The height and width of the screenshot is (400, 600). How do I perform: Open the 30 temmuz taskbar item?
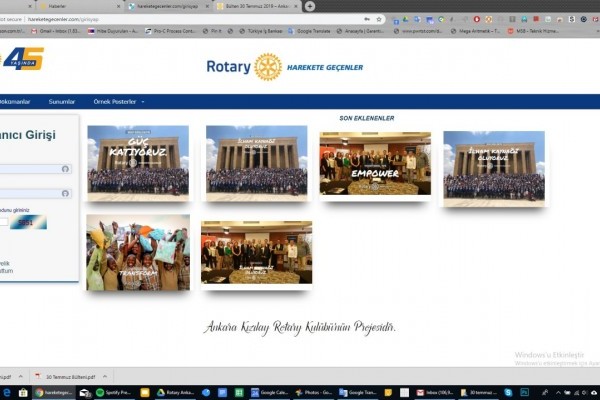tap(478, 392)
